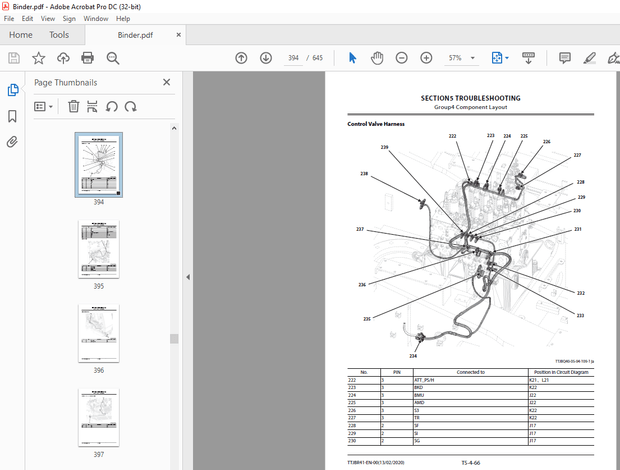Viewport: 620px width, 470px height.
Task: Click thumbnails scrollbar up arrow
Action: 174,128
